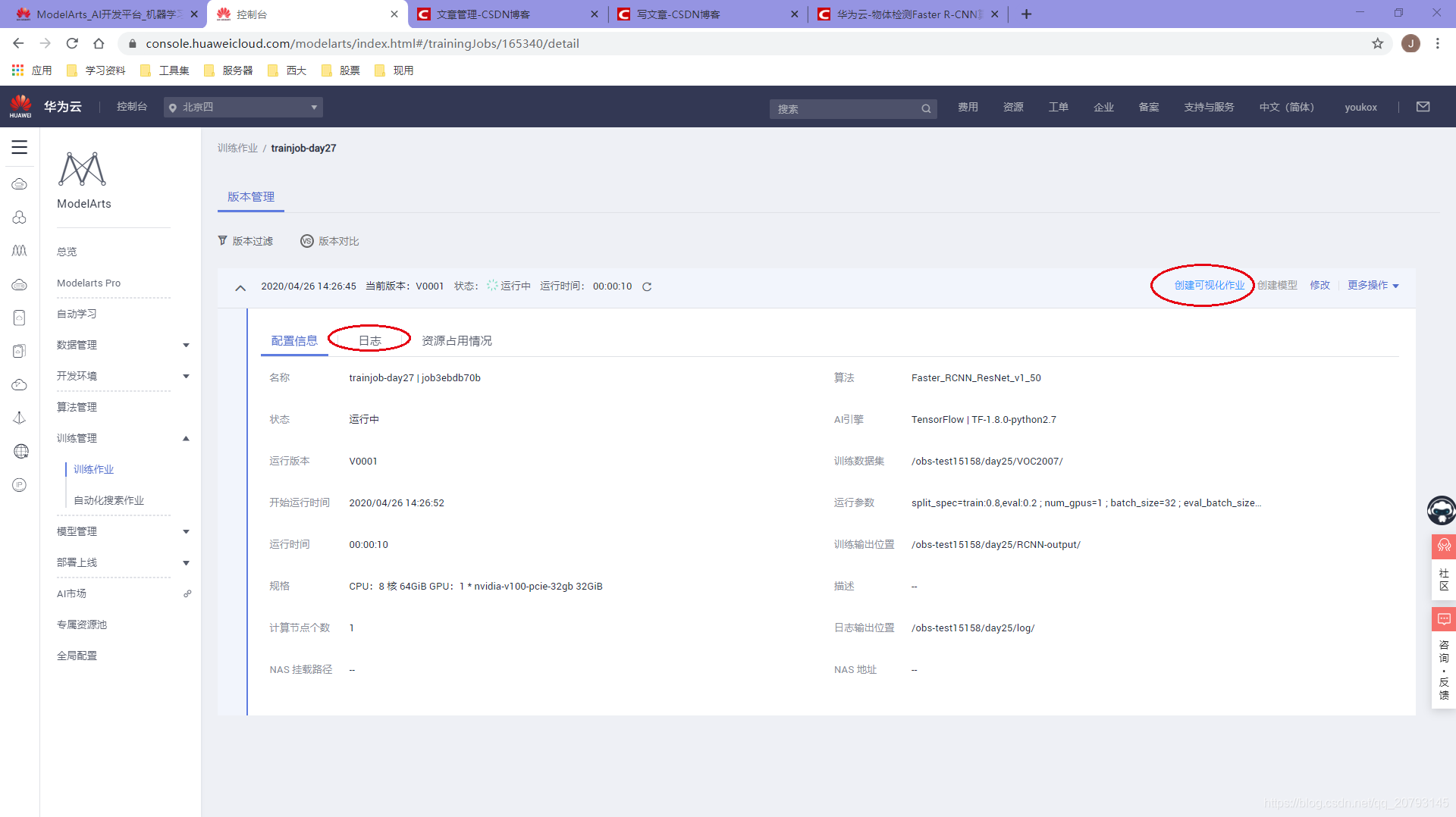Select the 配置信息 tab
This screenshot has height=817, width=1456.
294,340
